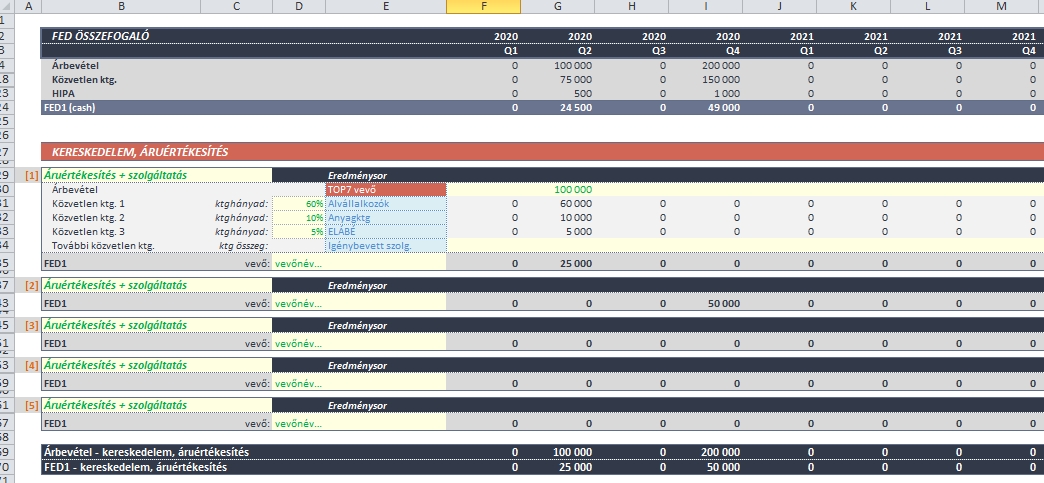Select the További közvetlen ktg. label

point(103,245)
